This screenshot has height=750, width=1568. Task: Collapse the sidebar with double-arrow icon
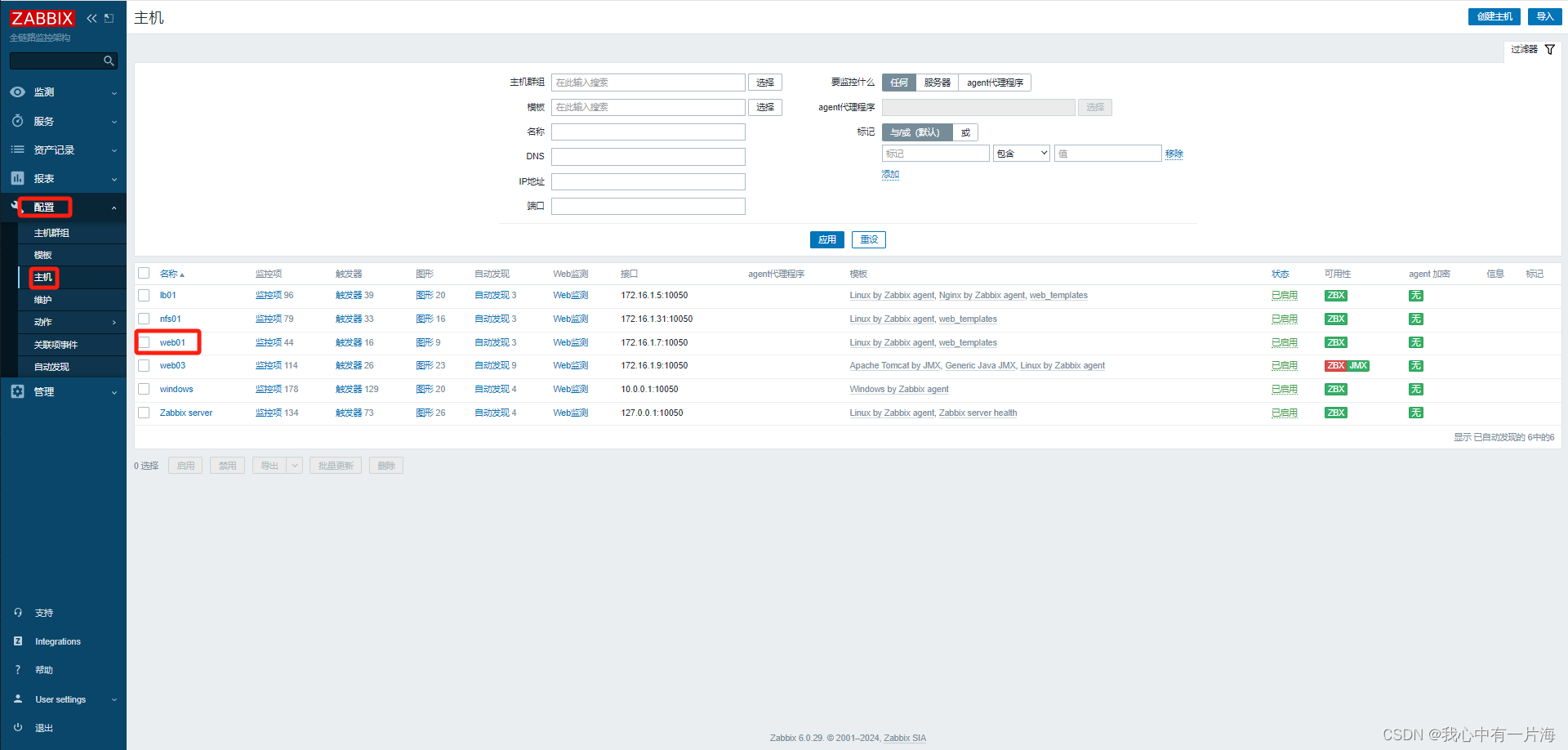(x=91, y=18)
